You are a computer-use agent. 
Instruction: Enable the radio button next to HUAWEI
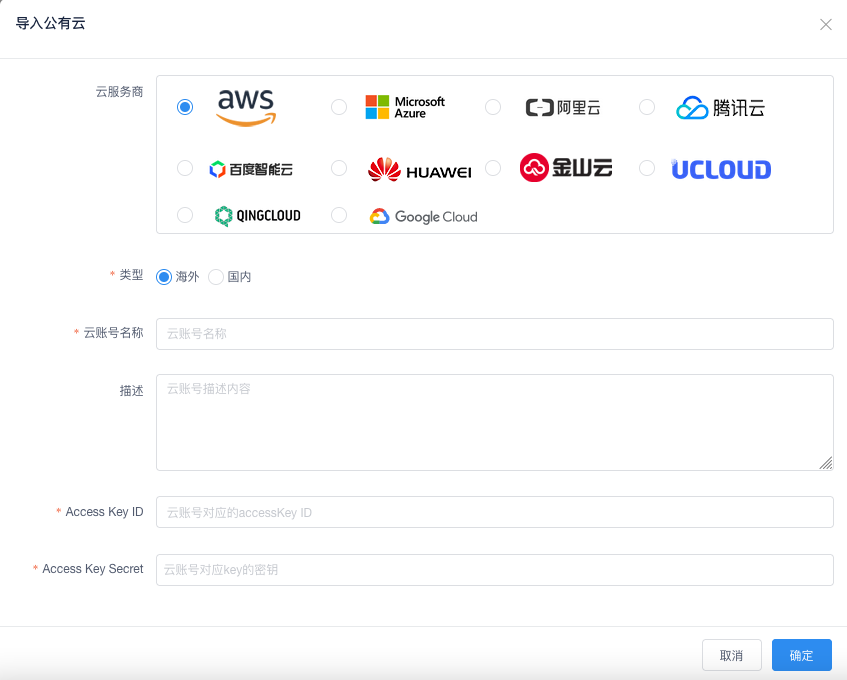coord(339,168)
